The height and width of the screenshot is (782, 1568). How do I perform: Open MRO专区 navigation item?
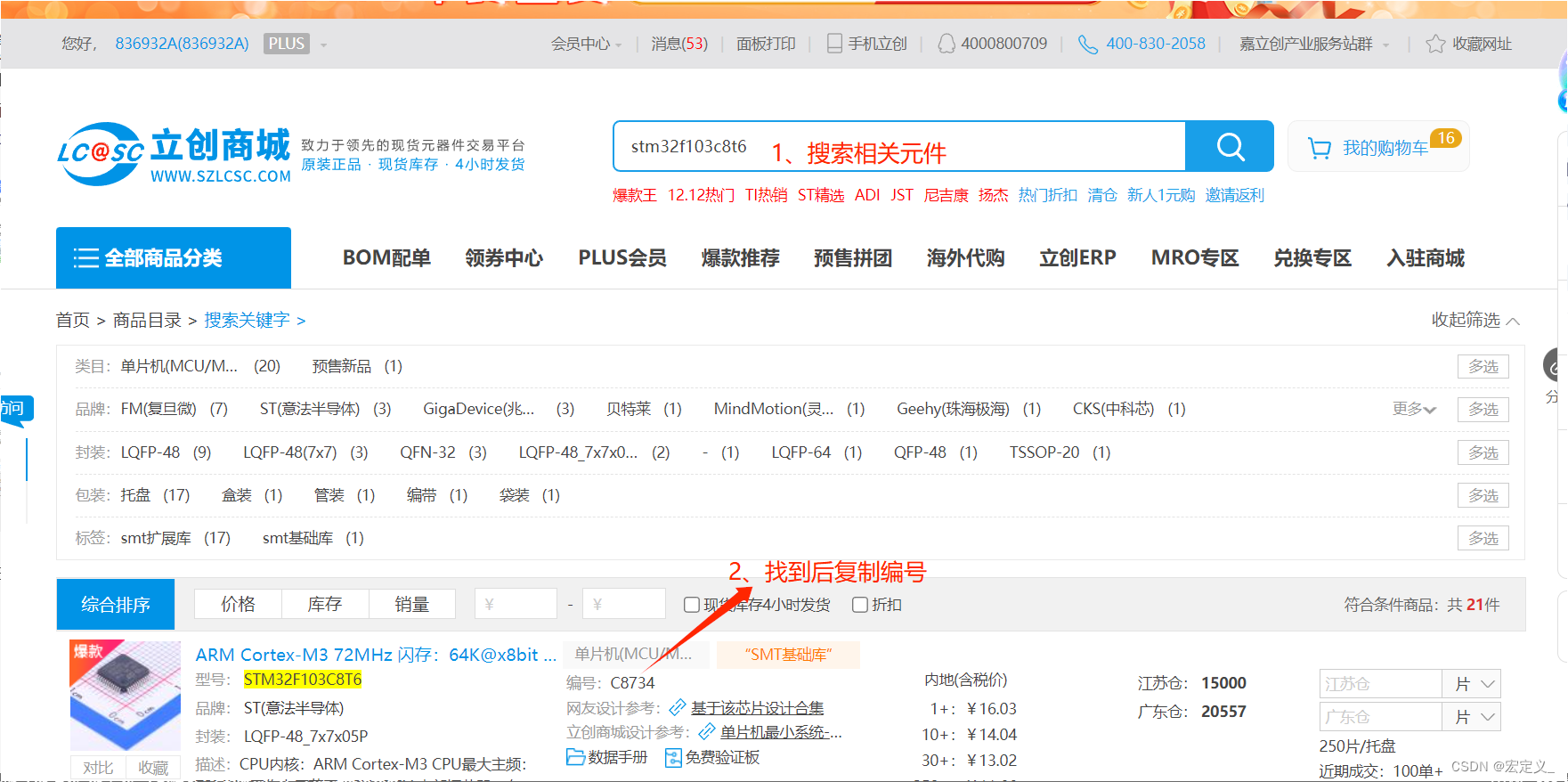[1195, 258]
